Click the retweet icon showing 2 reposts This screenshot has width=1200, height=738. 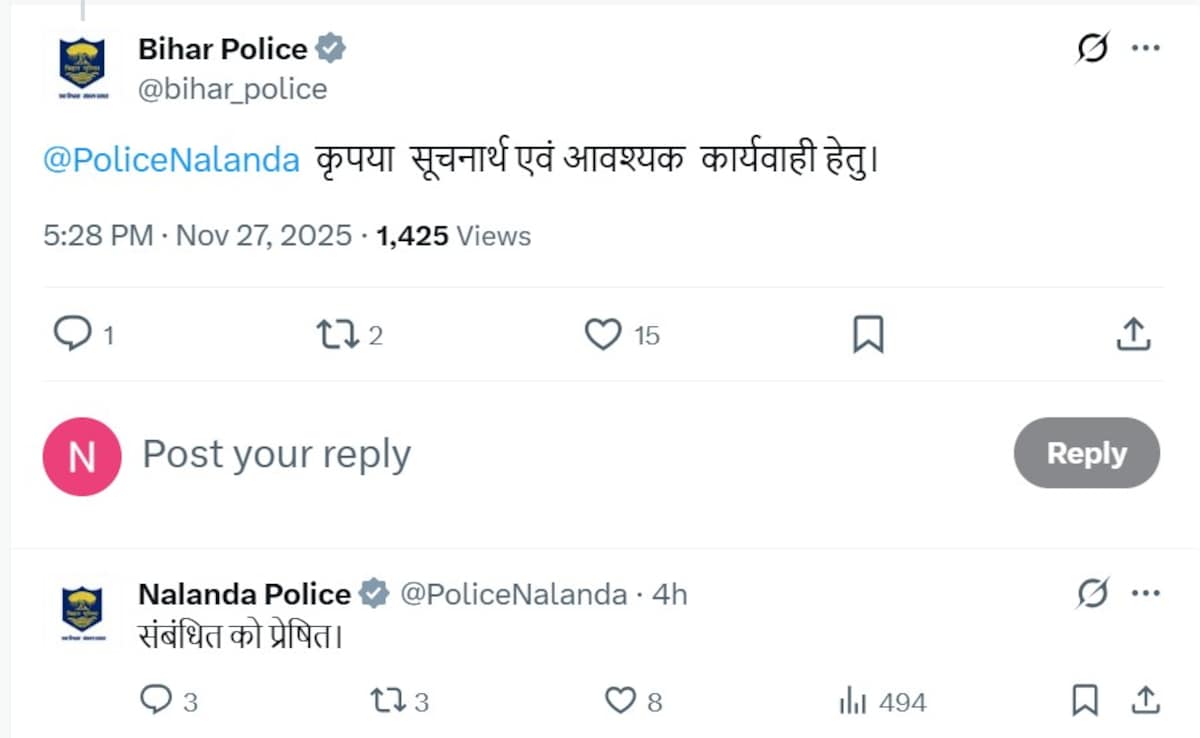335,335
